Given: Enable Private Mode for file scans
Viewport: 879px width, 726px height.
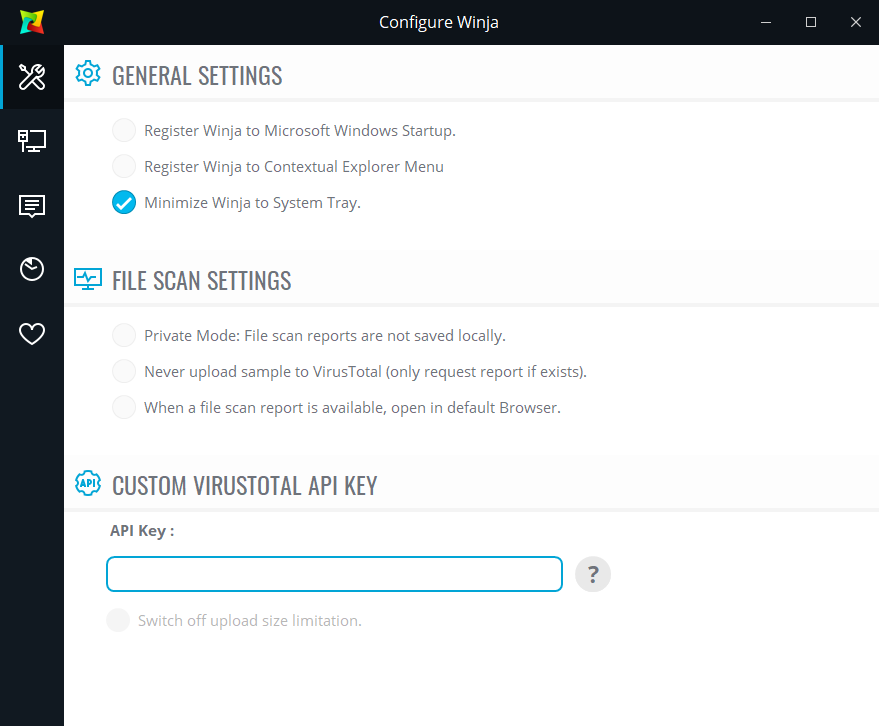Looking at the screenshot, I should coord(124,335).
